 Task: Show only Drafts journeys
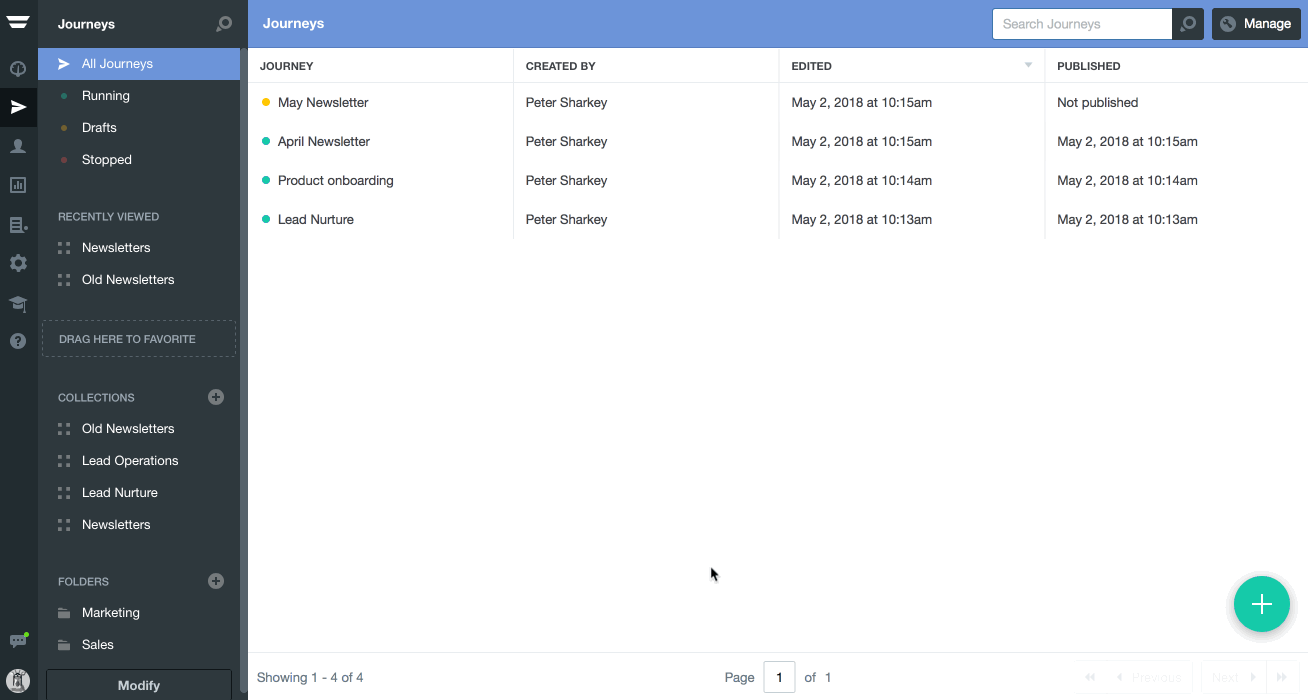(97, 127)
